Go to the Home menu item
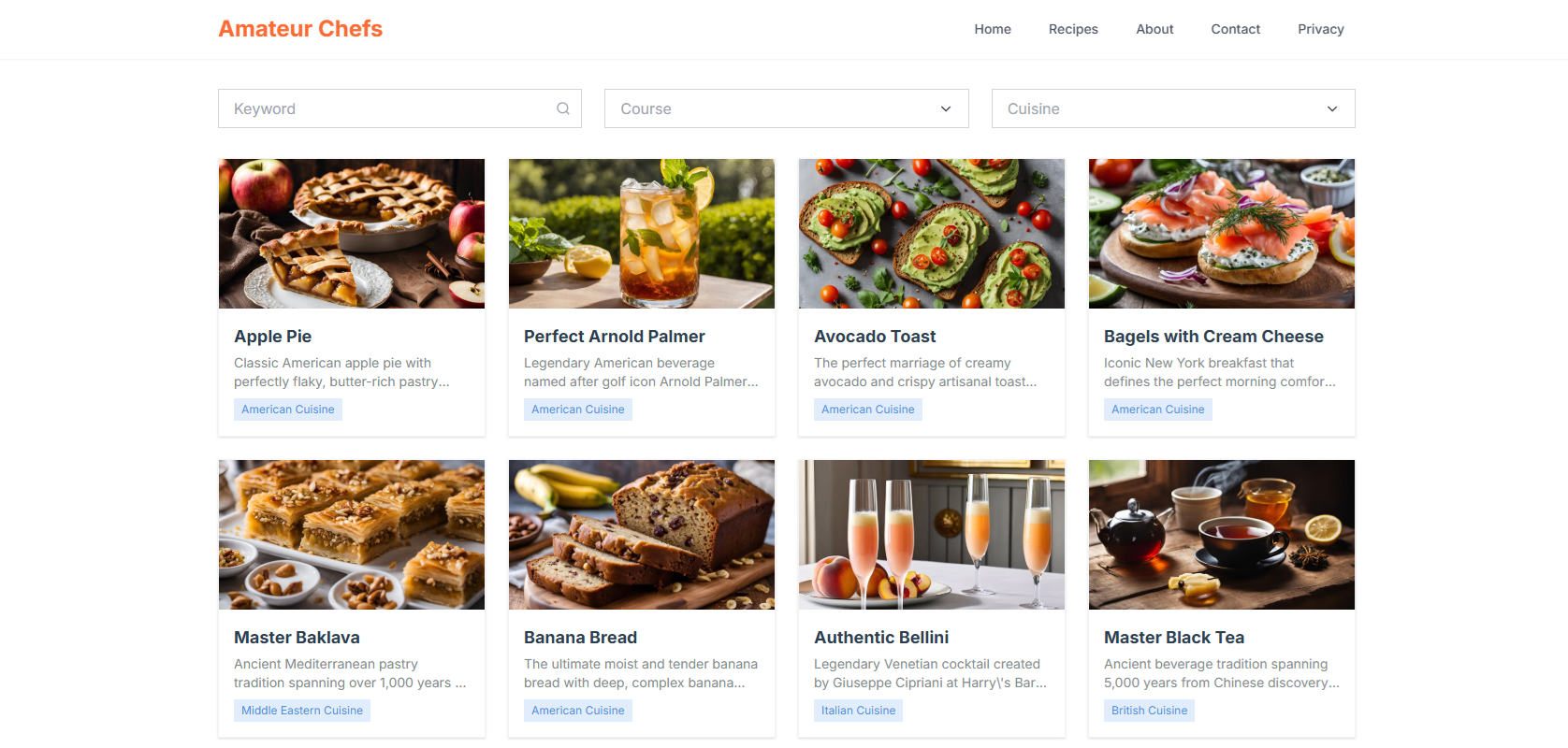The height and width of the screenshot is (748, 1568). [x=993, y=29]
